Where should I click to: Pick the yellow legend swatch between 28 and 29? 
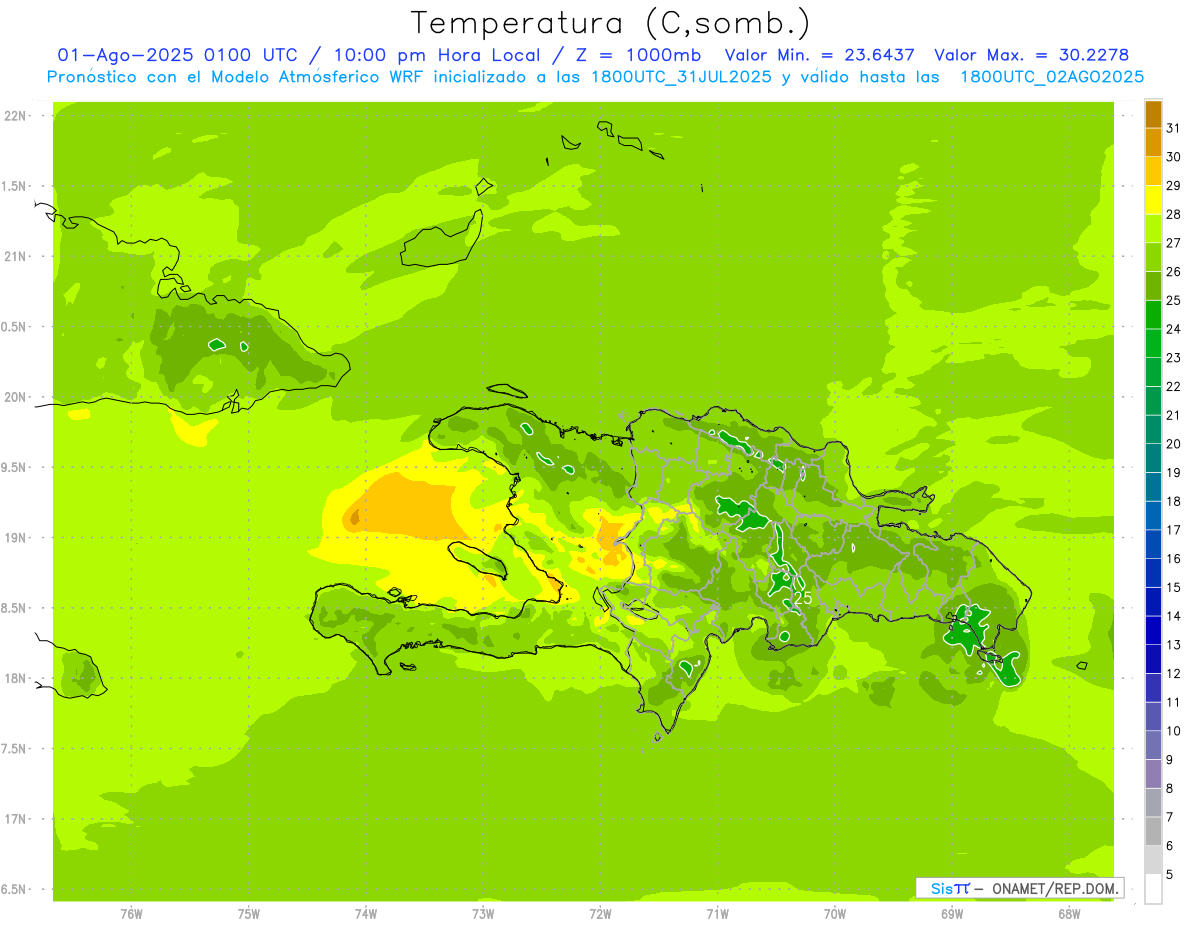pyautogui.click(x=1153, y=200)
